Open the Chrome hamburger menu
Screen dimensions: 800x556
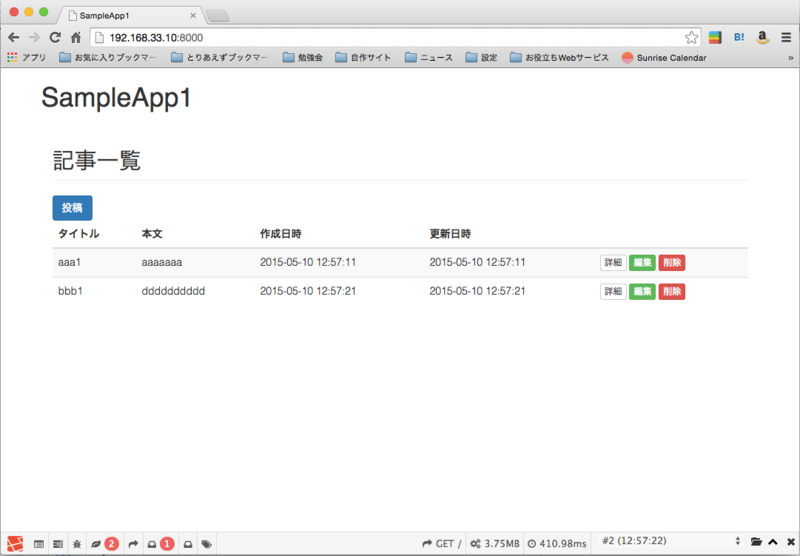tap(786, 37)
